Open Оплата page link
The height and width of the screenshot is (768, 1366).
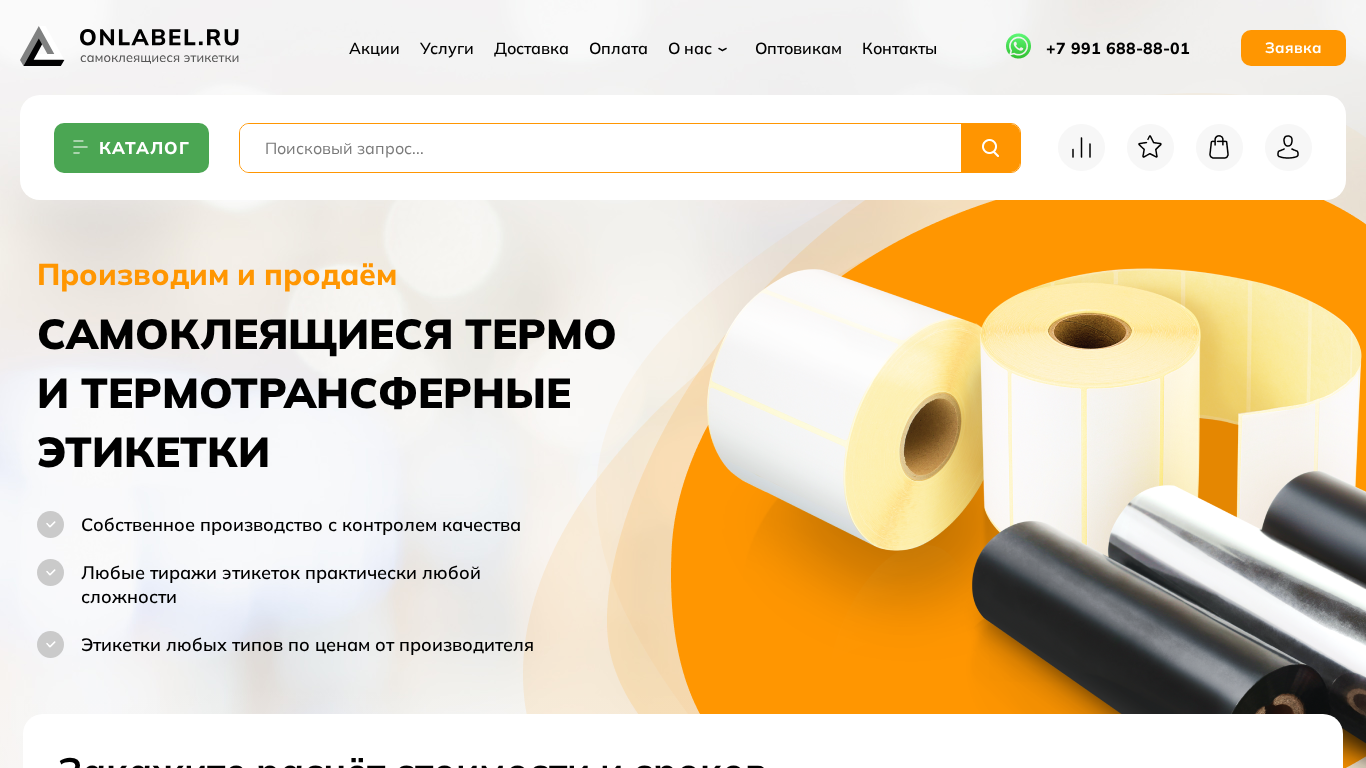click(x=618, y=48)
